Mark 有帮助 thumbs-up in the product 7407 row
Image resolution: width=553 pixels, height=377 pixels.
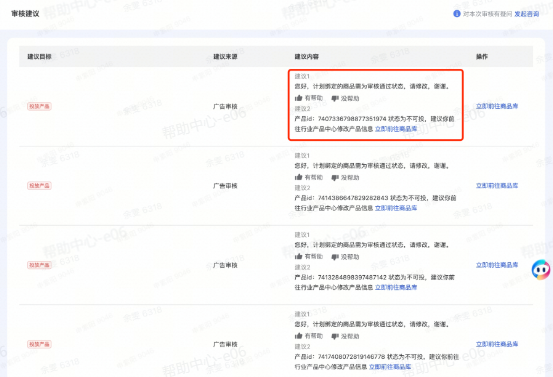tap(309, 98)
